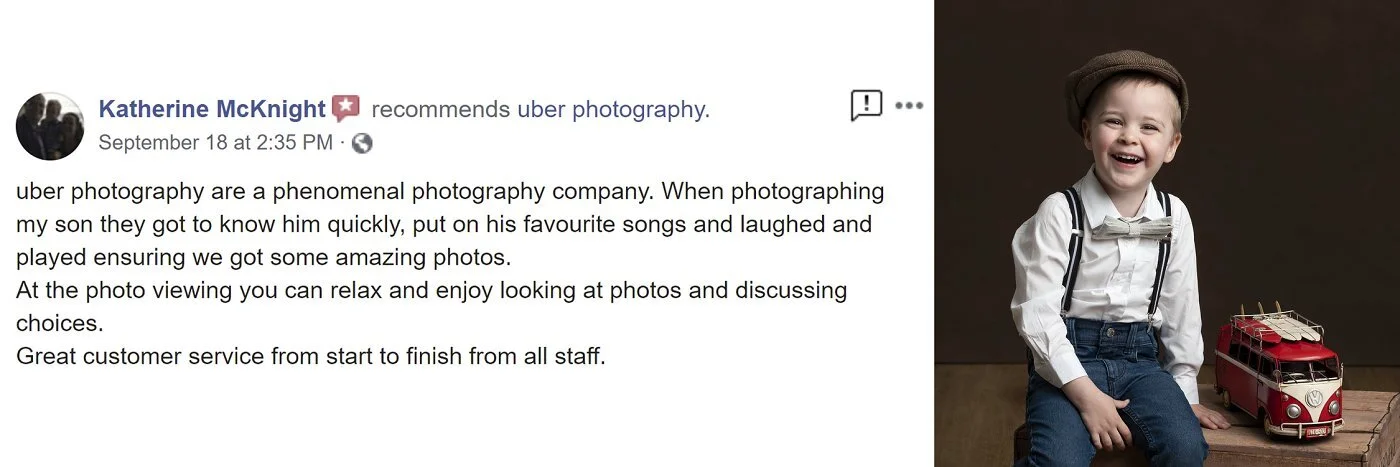Image resolution: width=1400 pixels, height=467 pixels.
Task: Click the 'At the photo viewing' sentence
Action: [x=432, y=307]
